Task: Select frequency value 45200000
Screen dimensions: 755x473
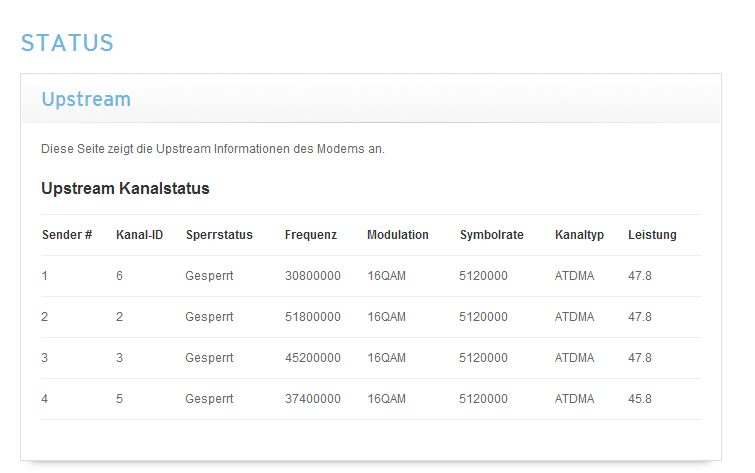Action: pos(312,358)
